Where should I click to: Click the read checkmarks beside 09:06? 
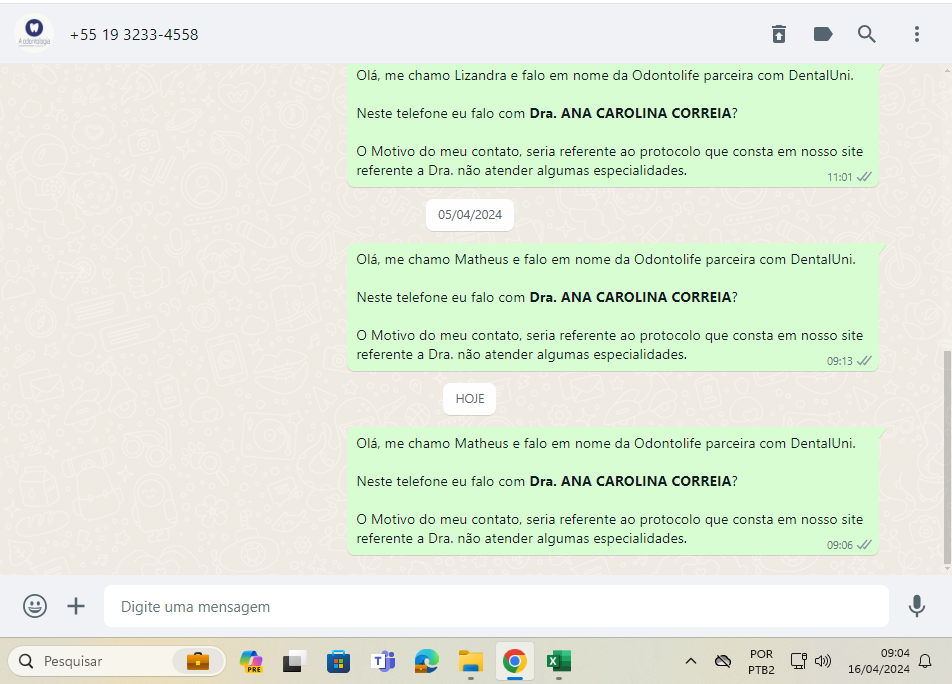(x=864, y=544)
